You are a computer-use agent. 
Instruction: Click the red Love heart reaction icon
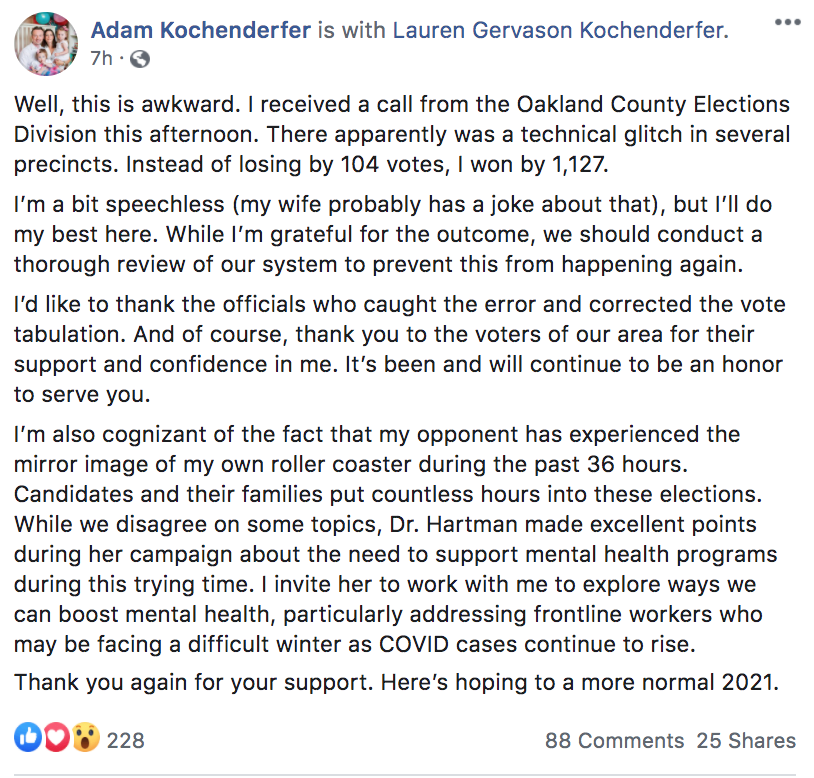point(56,738)
